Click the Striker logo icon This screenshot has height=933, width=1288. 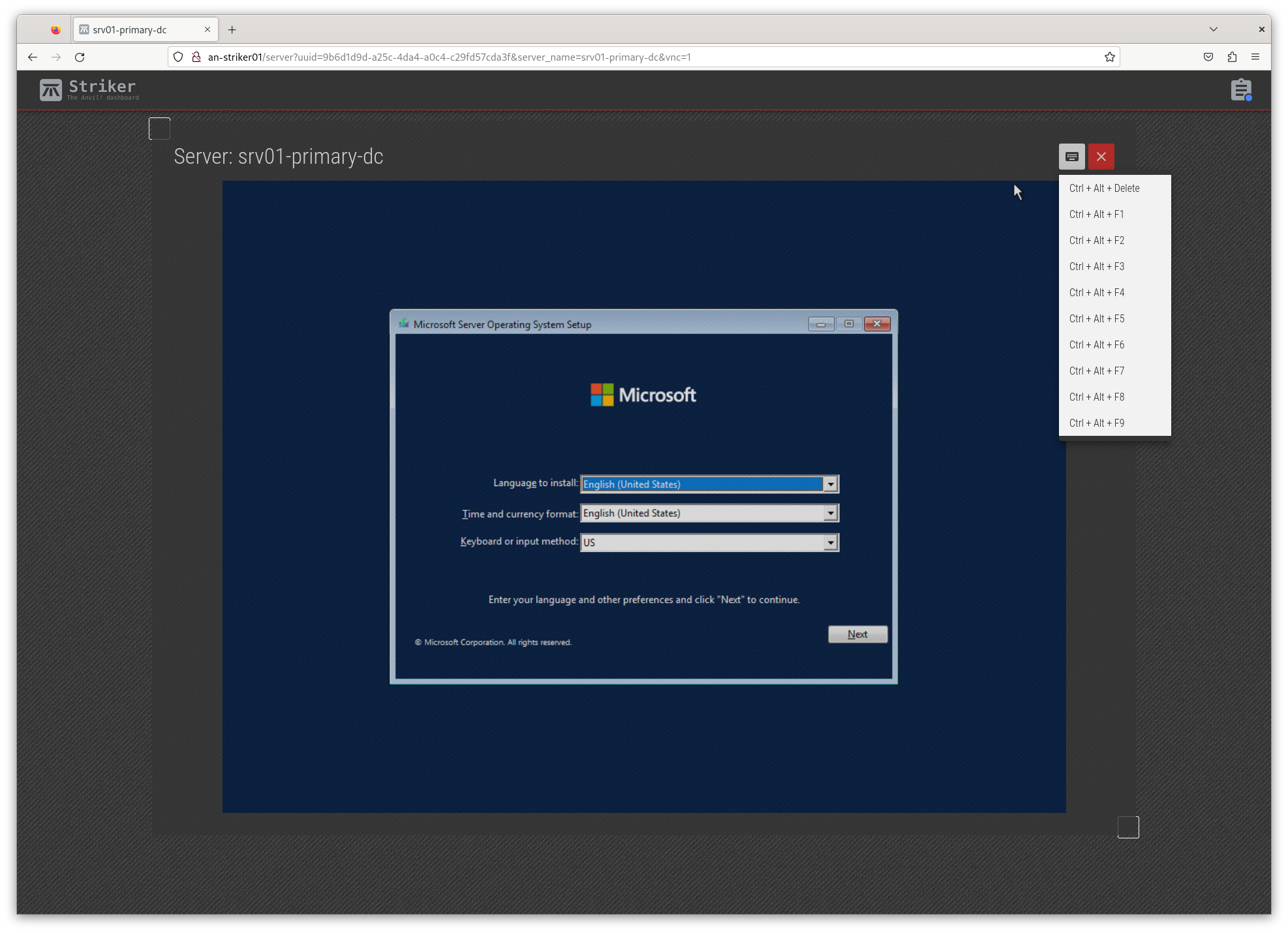click(x=51, y=89)
